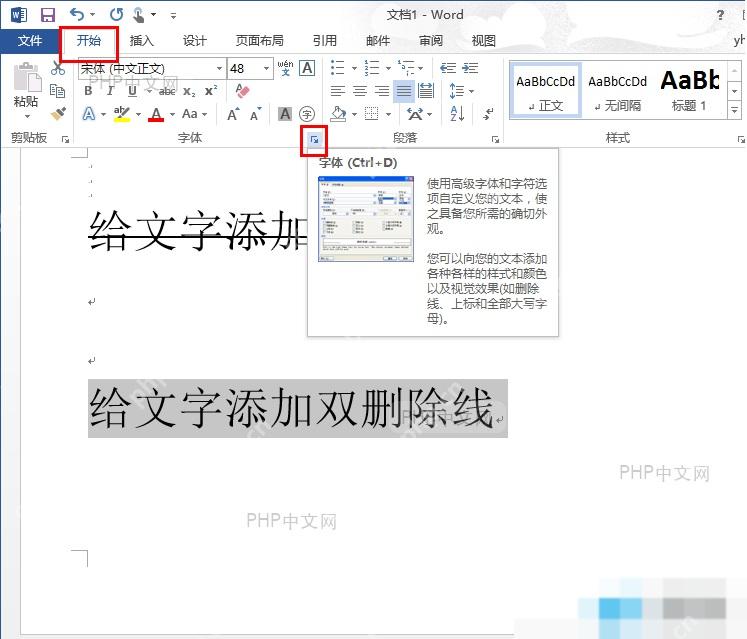Switch to 引用 References tab

point(325,41)
